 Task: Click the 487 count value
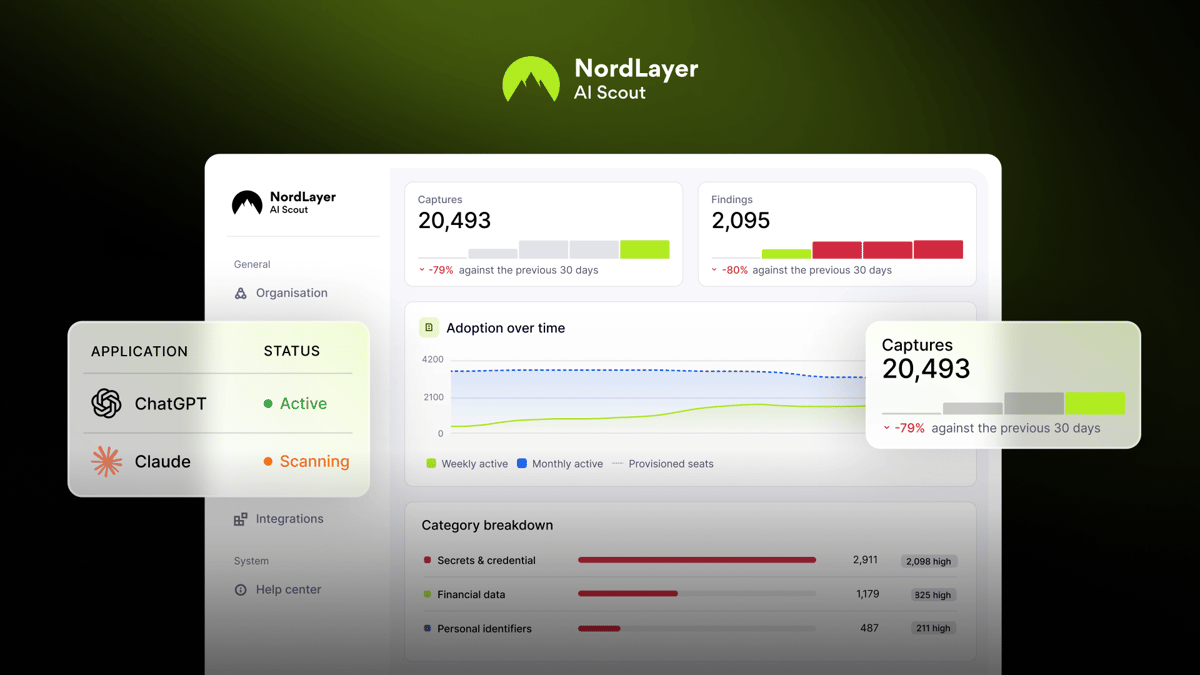tap(869, 628)
